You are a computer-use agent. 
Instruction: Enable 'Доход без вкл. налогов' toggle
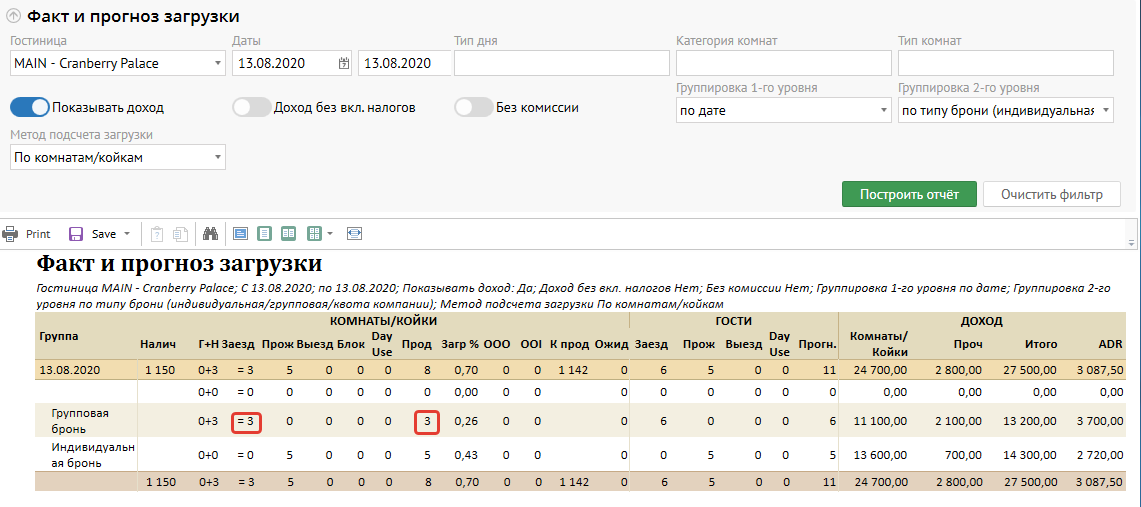[x=251, y=107]
